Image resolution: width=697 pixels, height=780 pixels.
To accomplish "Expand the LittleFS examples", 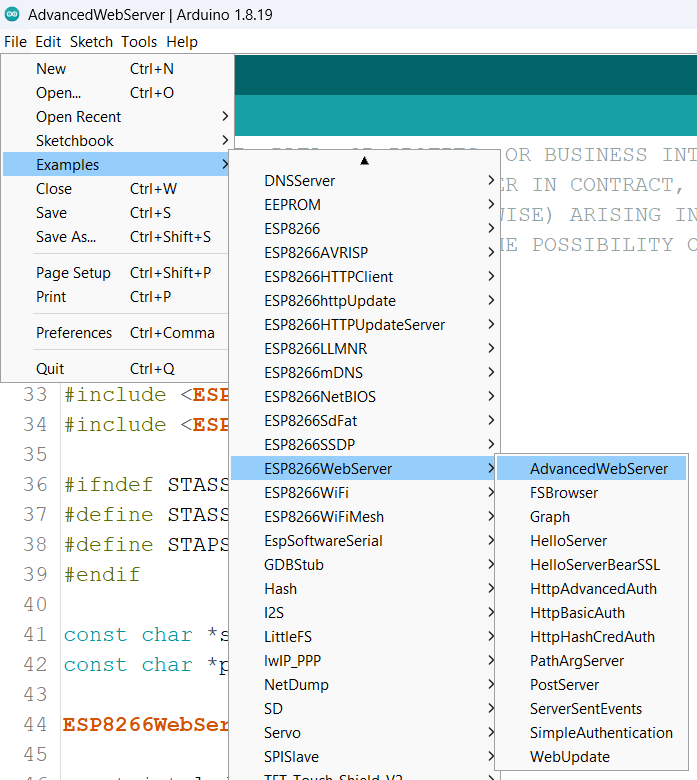I will pyautogui.click(x=364, y=636).
